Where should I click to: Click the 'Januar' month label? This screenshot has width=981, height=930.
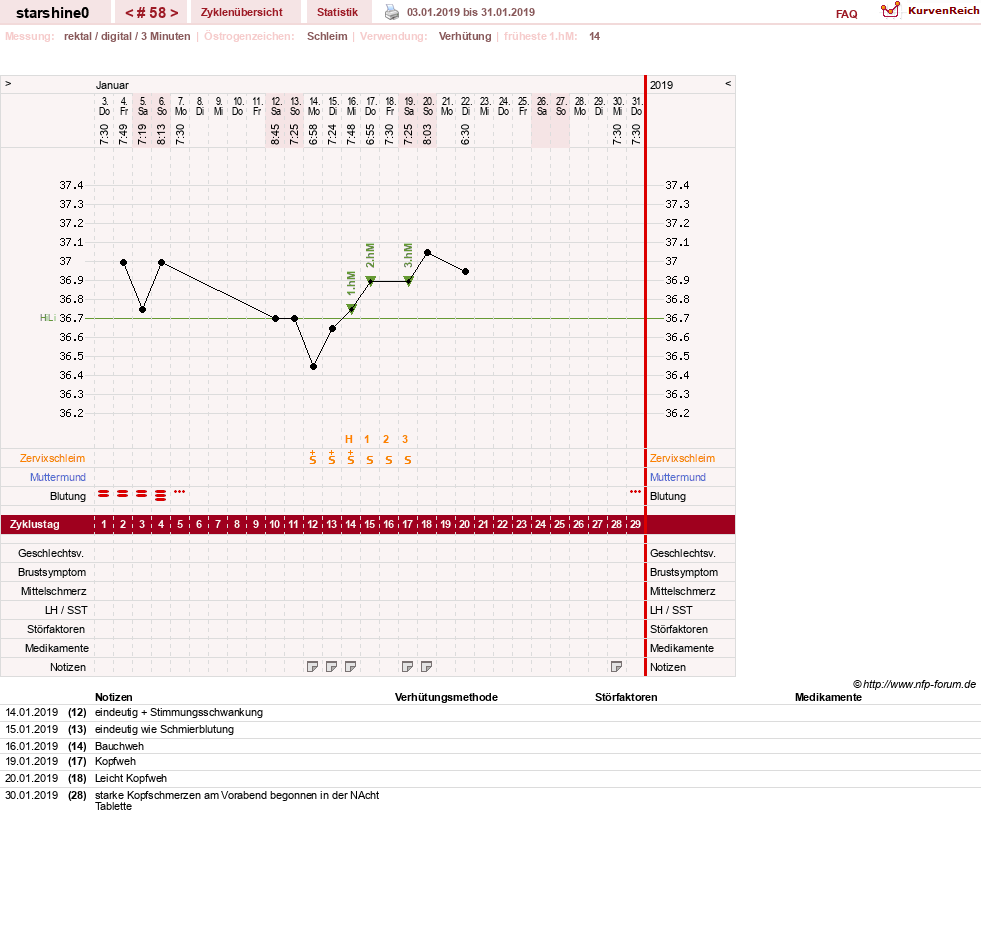point(112,85)
